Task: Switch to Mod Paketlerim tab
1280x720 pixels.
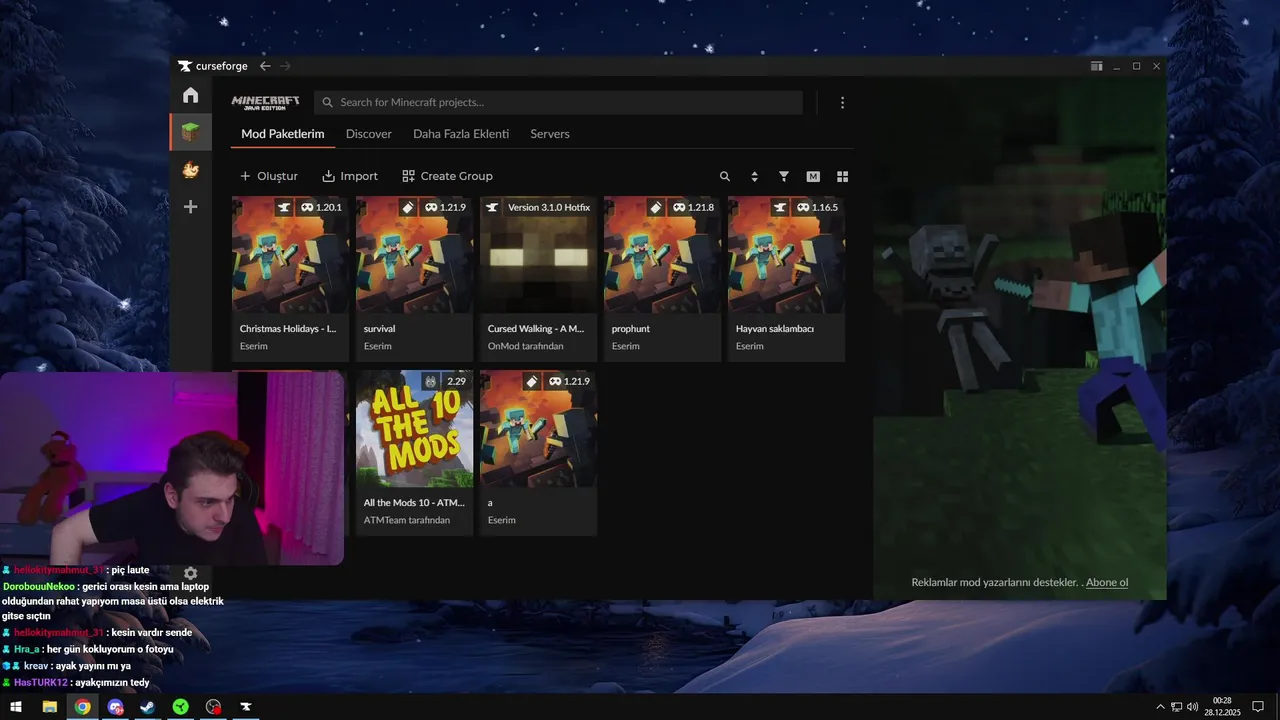Action: point(283,134)
